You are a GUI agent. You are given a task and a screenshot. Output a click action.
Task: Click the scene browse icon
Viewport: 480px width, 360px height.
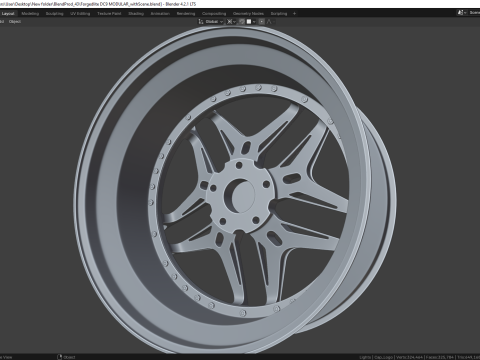tap(462, 13)
